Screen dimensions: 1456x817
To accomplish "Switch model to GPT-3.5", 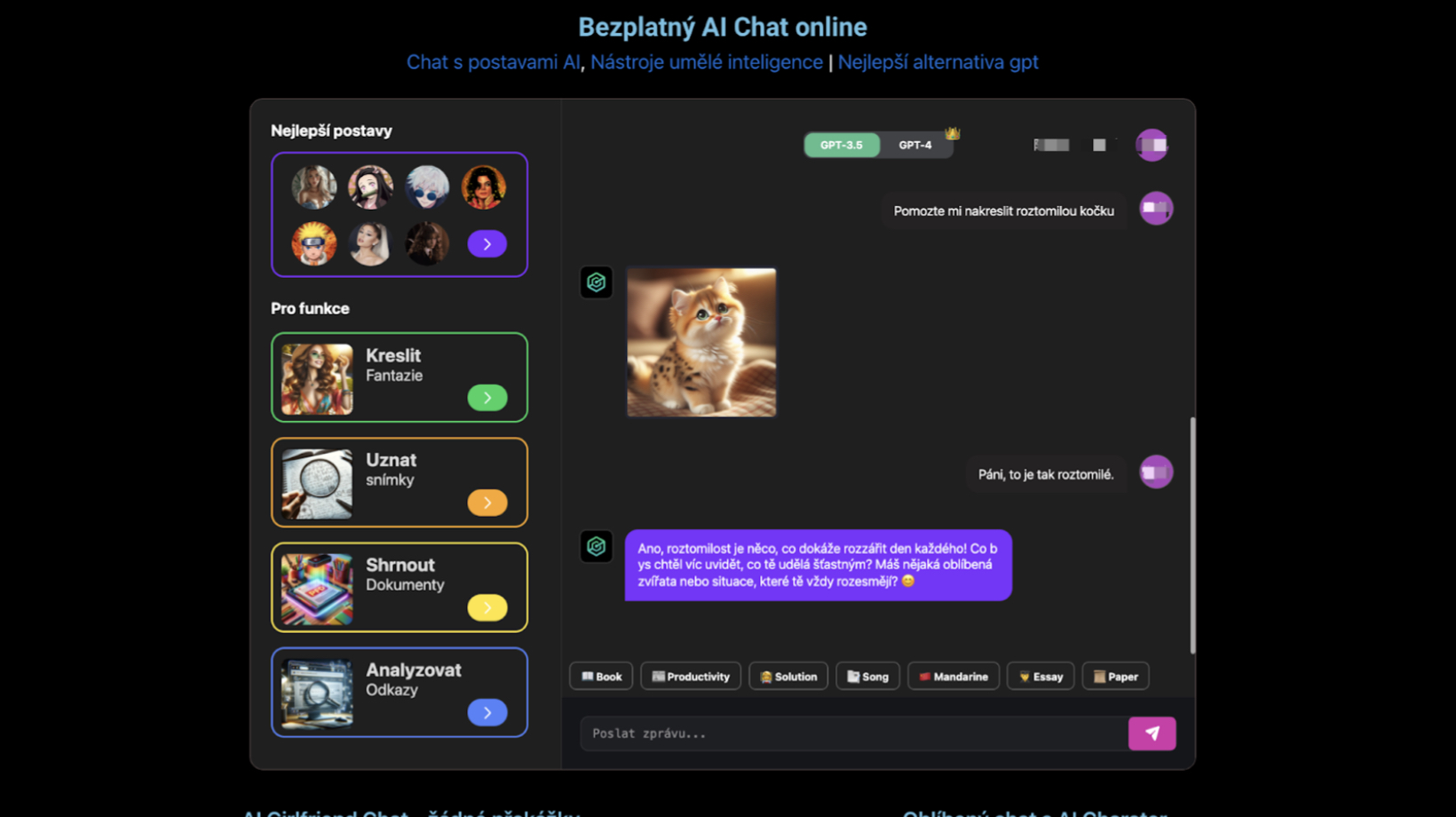I will (x=842, y=145).
